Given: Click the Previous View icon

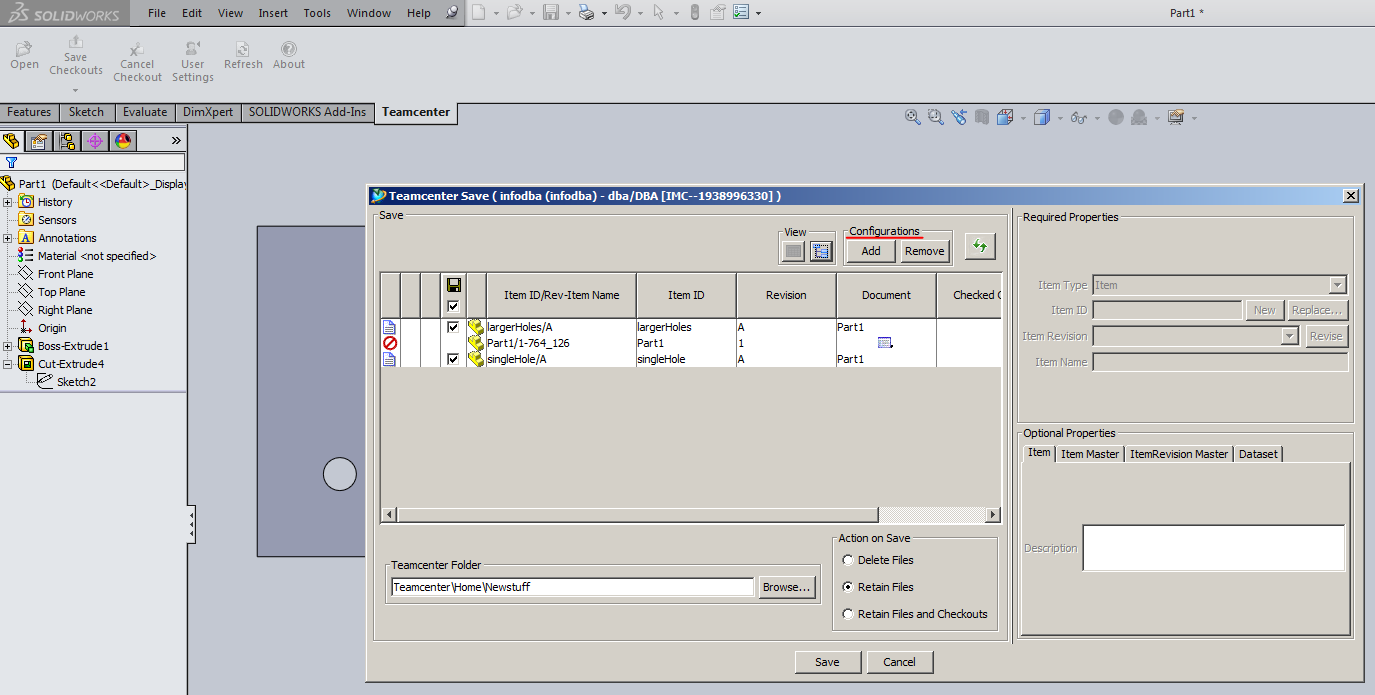Looking at the screenshot, I should 960,117.
